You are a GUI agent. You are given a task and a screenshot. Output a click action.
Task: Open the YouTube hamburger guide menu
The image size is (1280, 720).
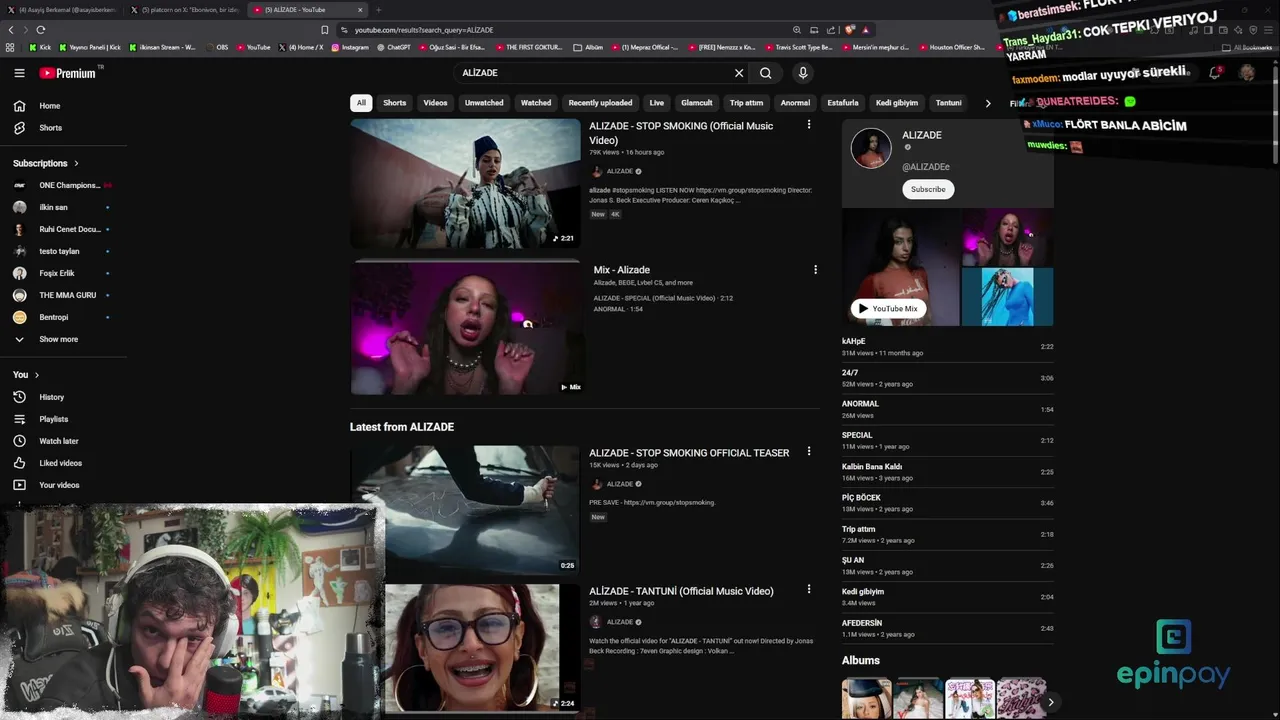19,73
